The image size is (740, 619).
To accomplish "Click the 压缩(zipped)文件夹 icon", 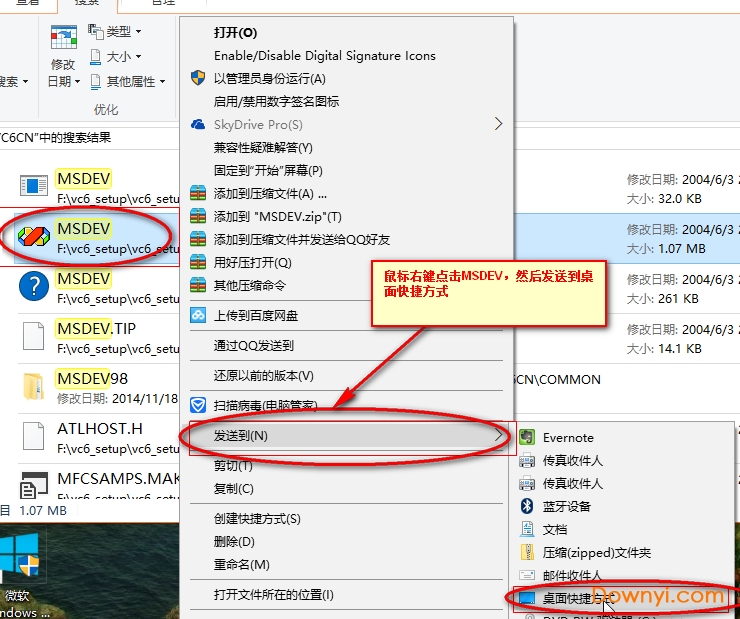I will click(527, 552).
